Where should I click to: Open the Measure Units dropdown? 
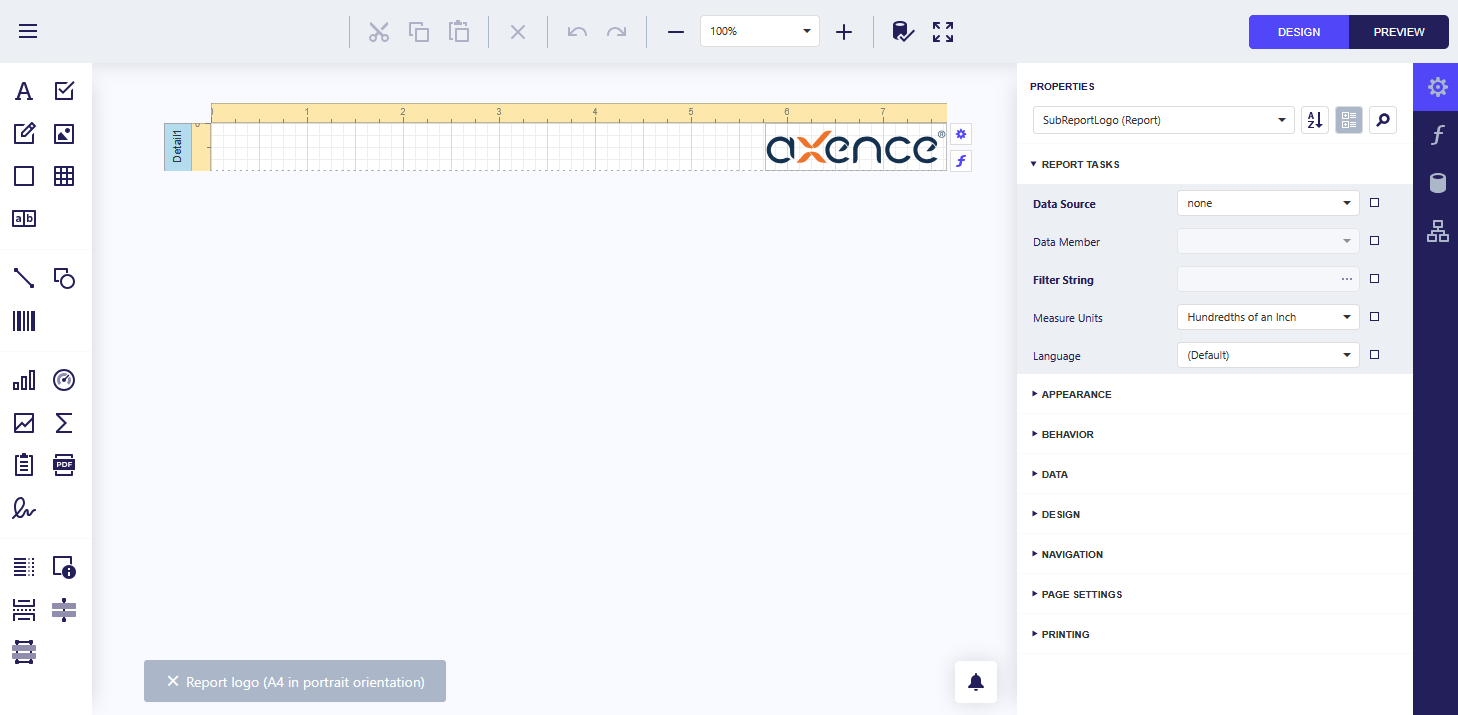point(1267,317)
